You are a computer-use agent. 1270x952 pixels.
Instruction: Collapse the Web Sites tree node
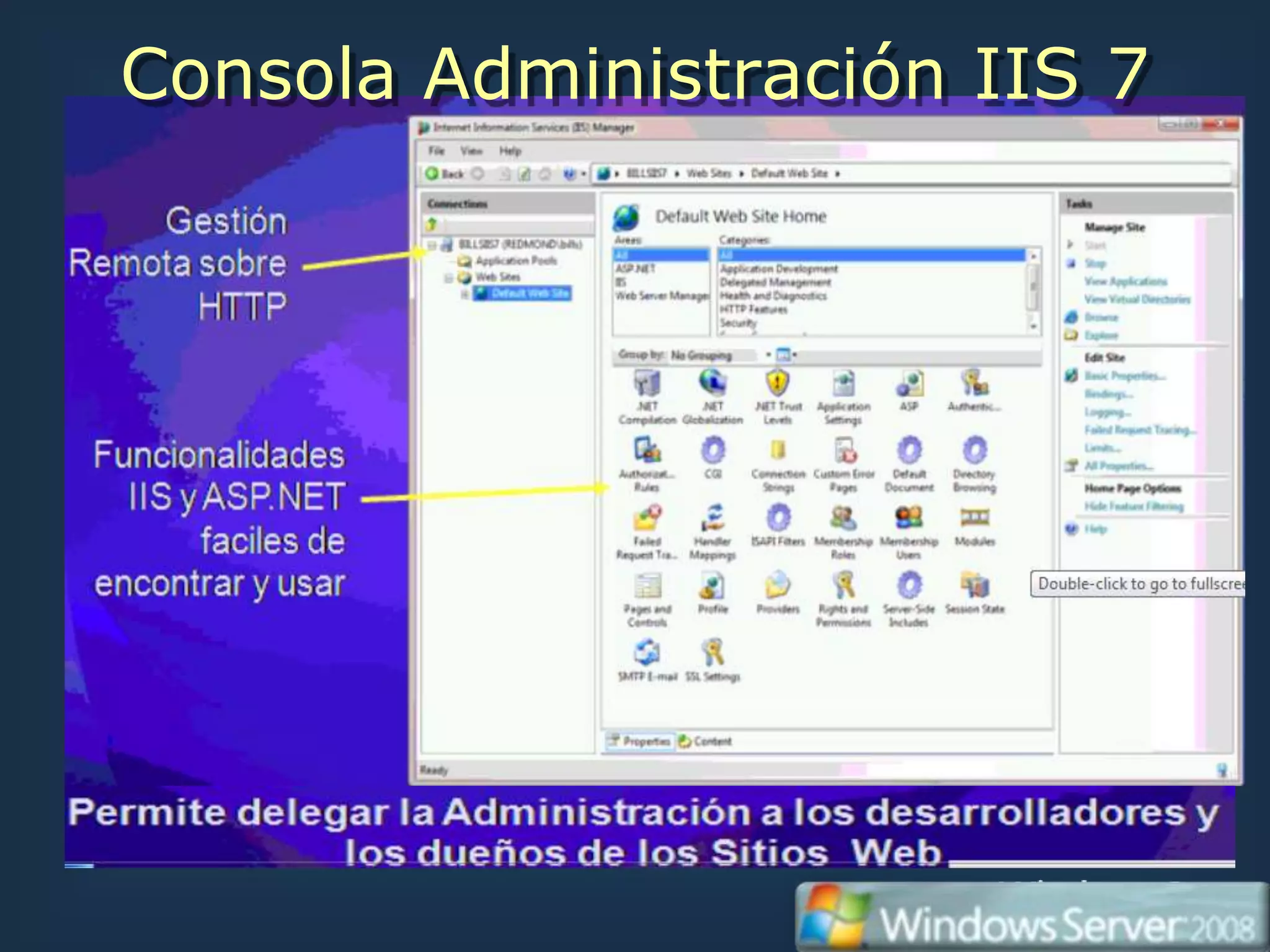click(449, 278)
